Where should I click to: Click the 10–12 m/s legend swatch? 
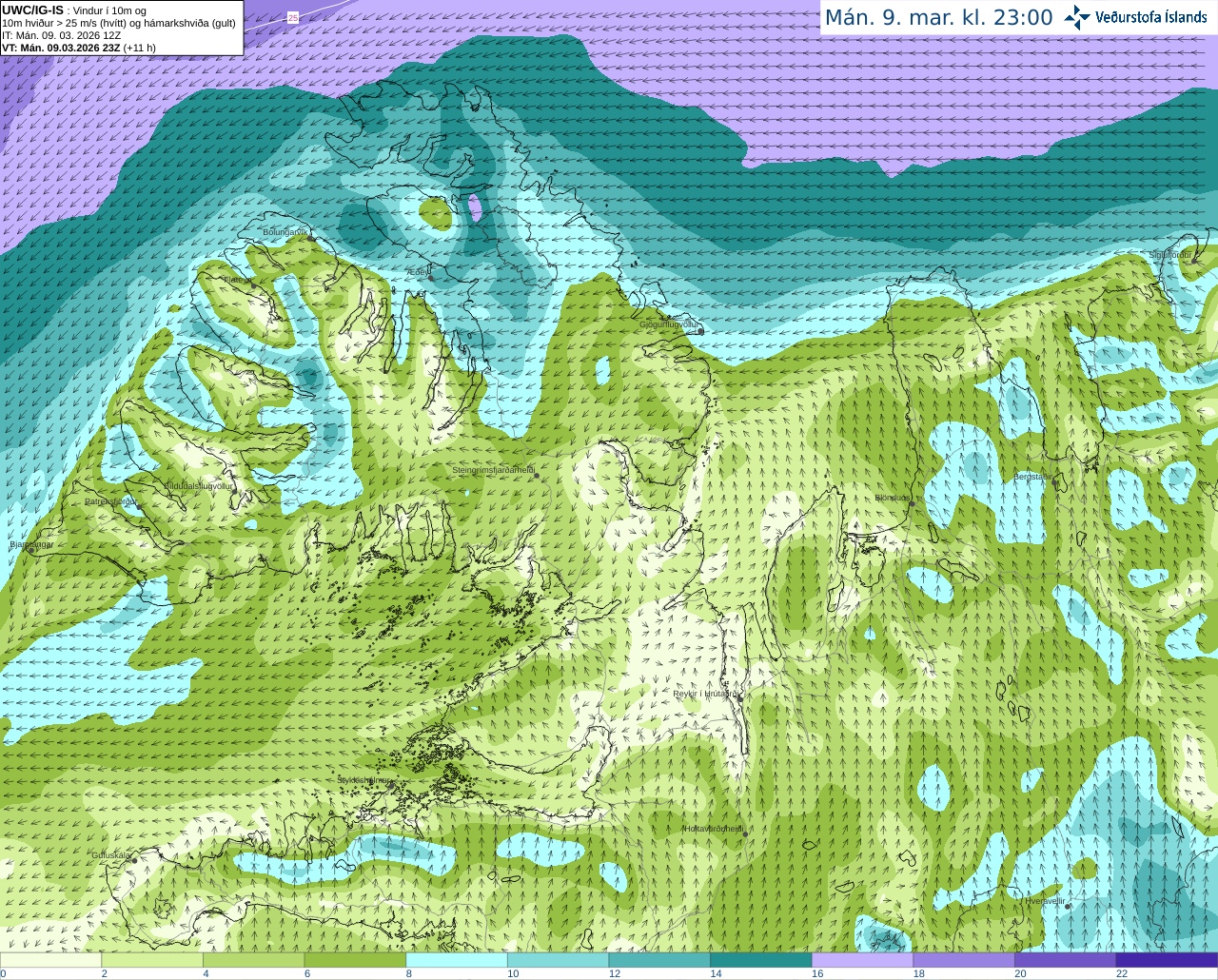coord(558,960)
